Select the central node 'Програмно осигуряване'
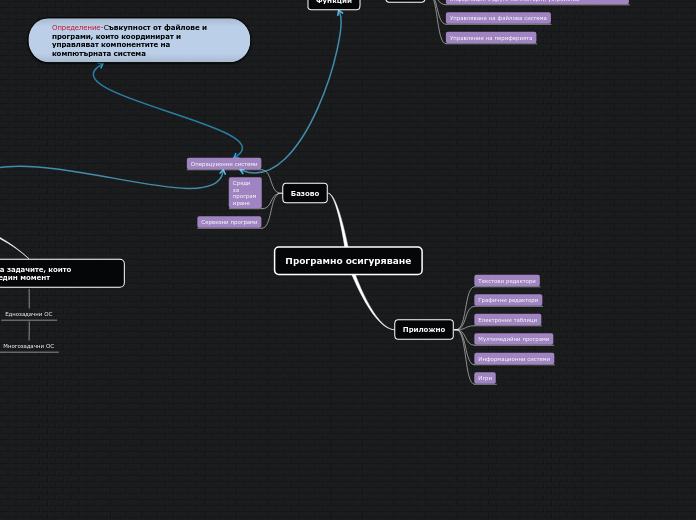The width and height of the screenshot is (696, 520). pyautogui.click(x=348, y=261)
